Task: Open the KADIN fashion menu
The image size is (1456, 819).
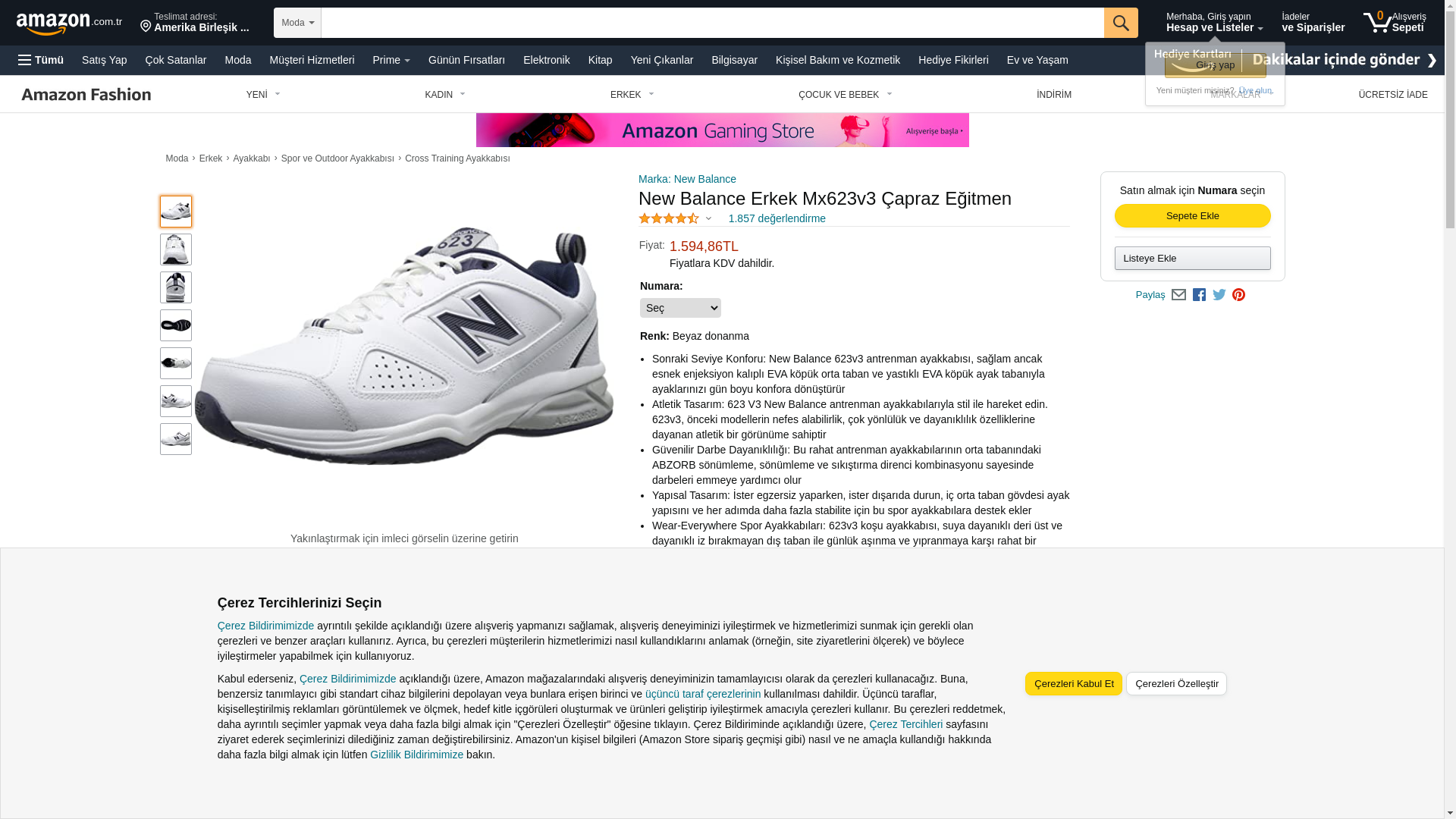Action: 445,95
